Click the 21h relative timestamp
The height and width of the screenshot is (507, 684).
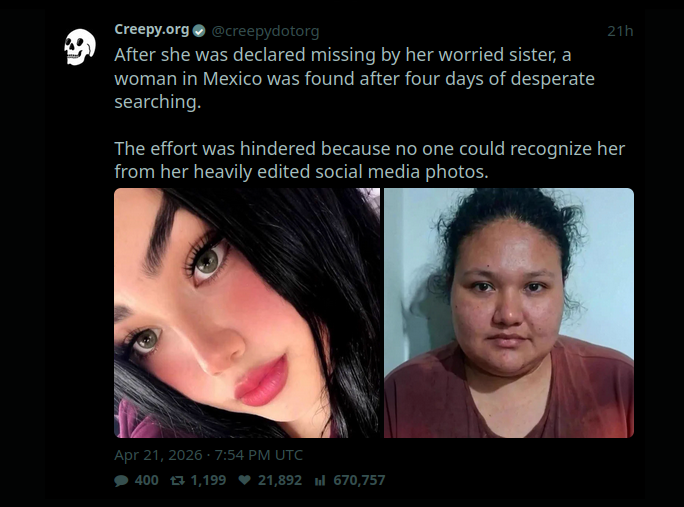(620, 31)
